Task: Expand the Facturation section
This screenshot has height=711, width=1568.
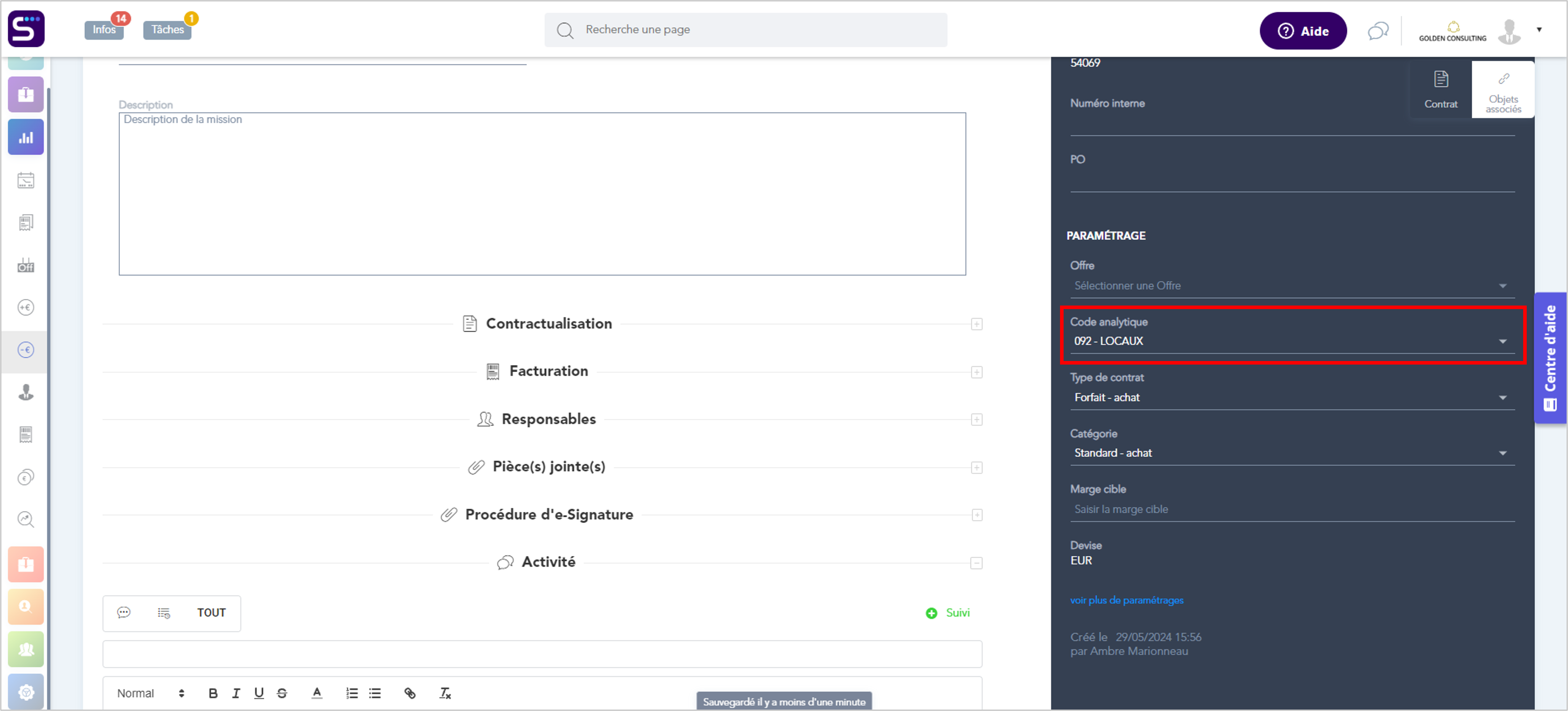Action: click(976, 372)
